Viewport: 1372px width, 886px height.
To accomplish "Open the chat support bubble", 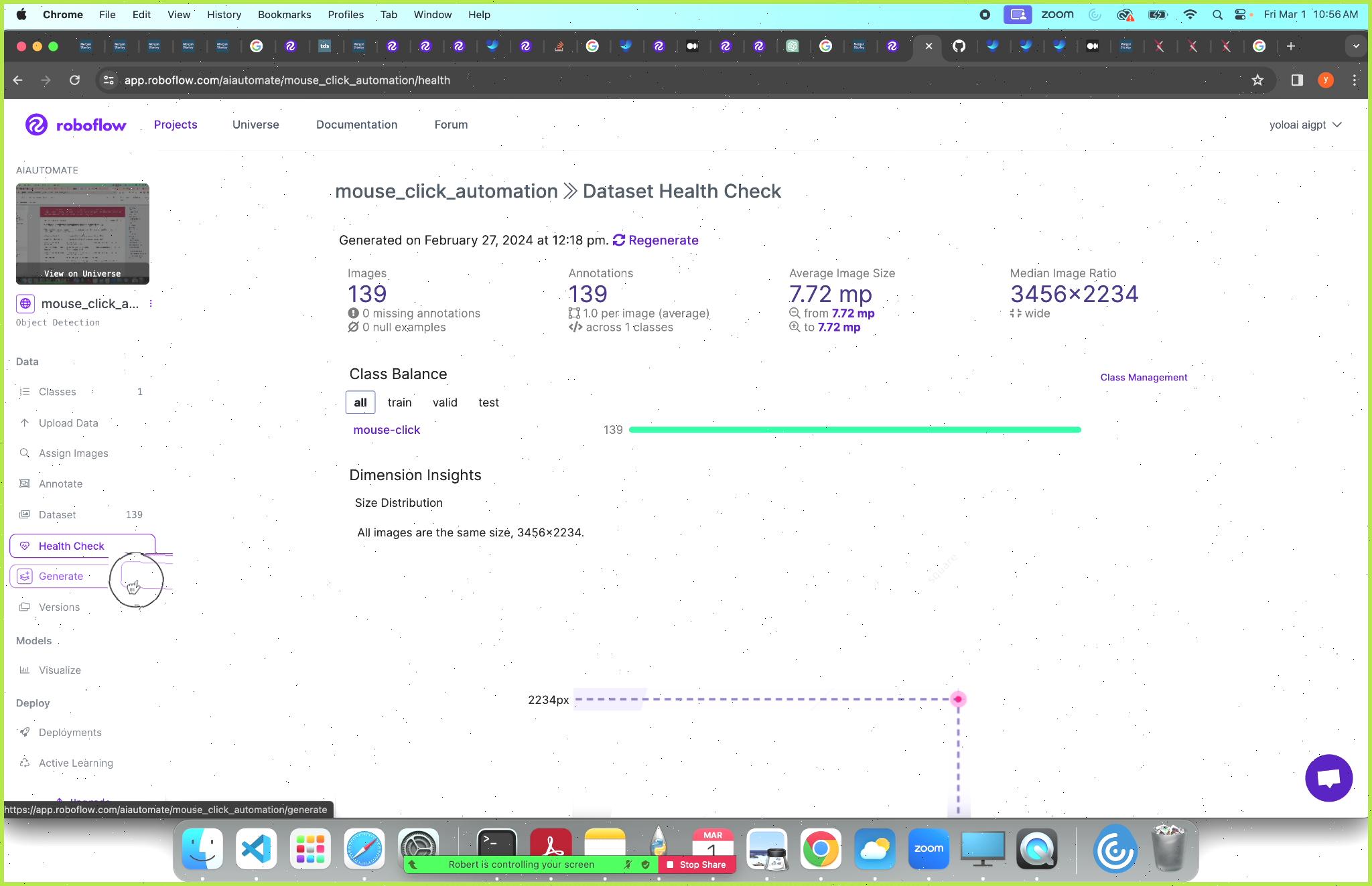I will 1328,778.
